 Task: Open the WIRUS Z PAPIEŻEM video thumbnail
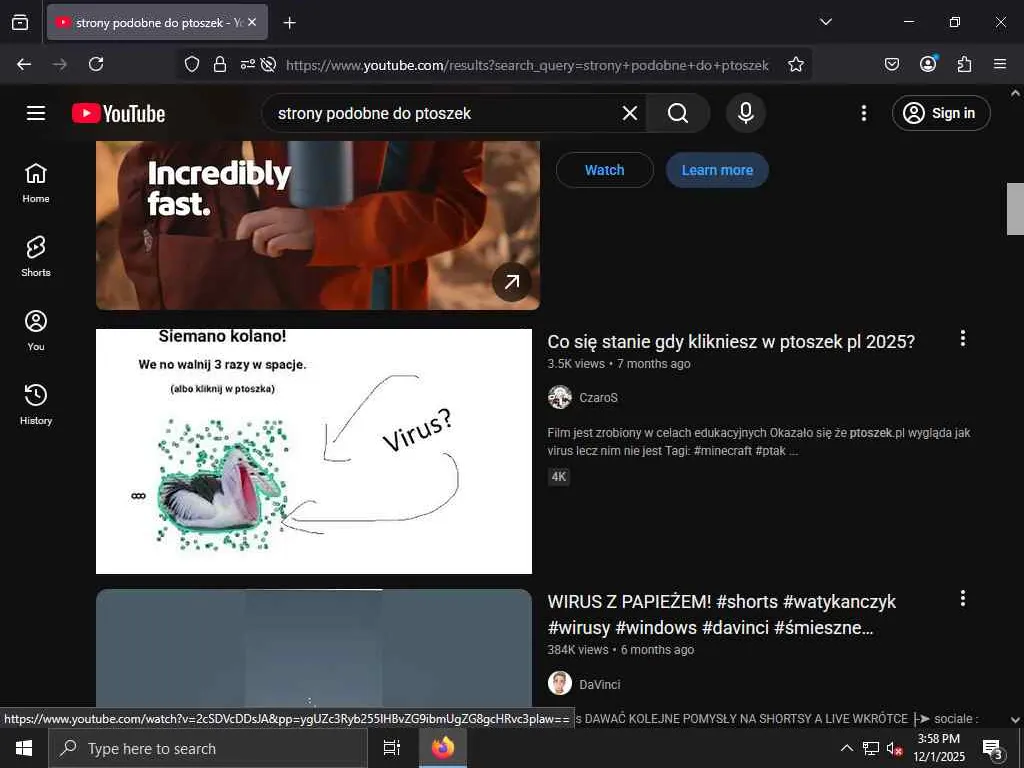point(314,648)
